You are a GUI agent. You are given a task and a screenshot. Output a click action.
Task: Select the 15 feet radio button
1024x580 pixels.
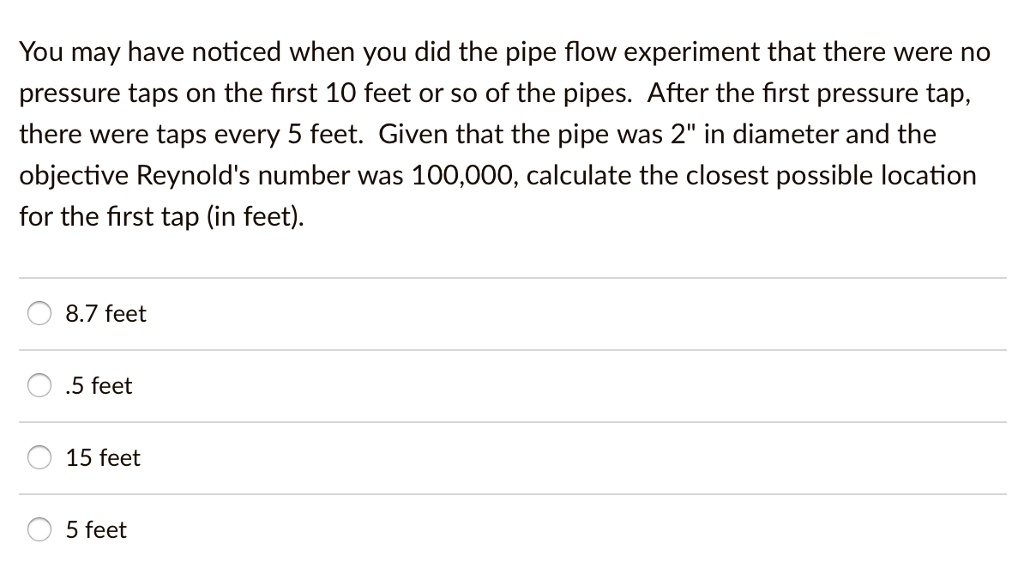click(x=39, y=457)
